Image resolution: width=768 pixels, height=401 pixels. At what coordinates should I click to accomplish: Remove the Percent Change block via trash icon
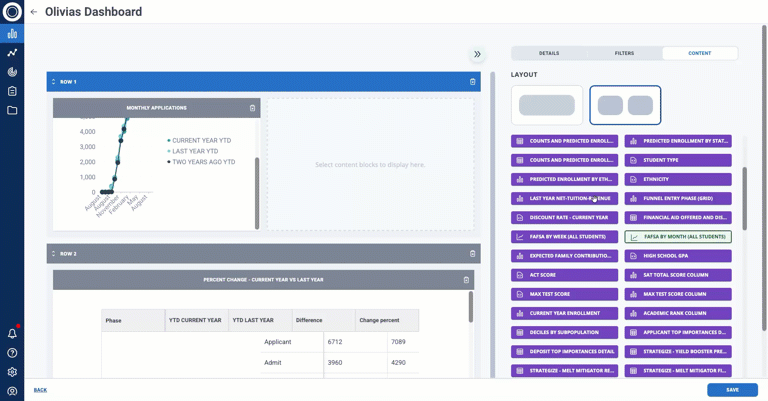[x=466, y=280]
